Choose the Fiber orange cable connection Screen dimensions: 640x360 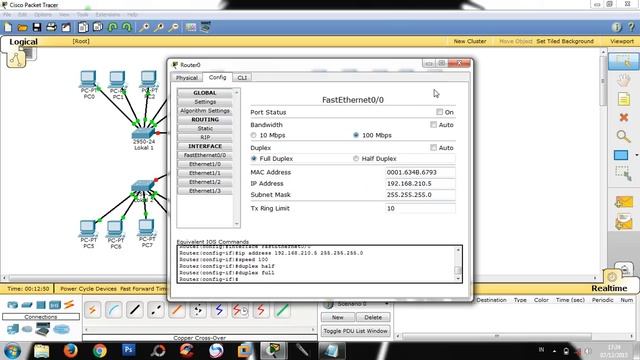[177, 310]
